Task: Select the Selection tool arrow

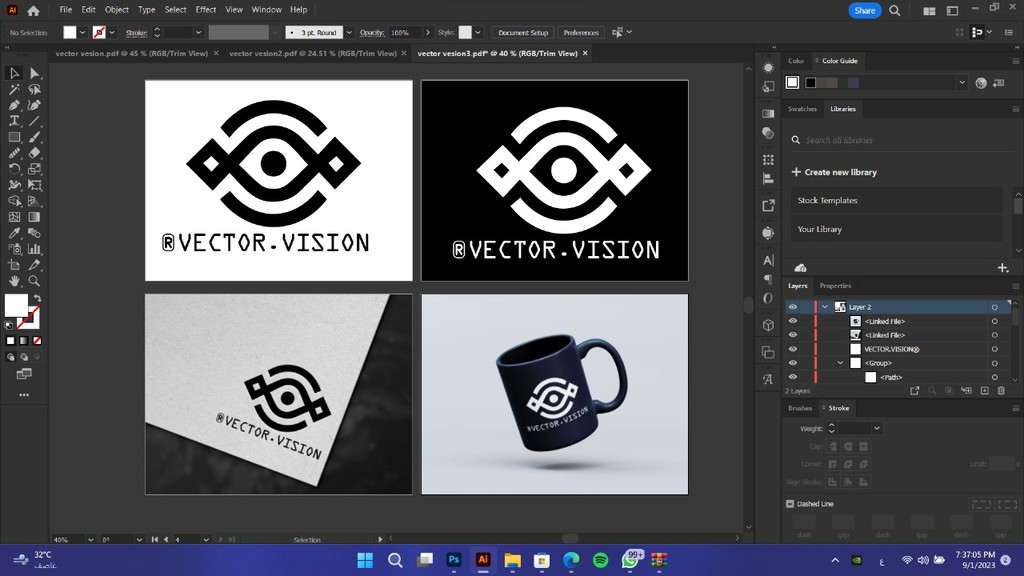Action: tap(14, 73)
